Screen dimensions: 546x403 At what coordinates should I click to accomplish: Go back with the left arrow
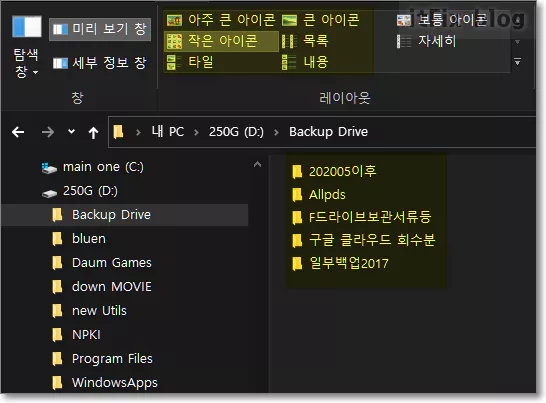(18, 132)
